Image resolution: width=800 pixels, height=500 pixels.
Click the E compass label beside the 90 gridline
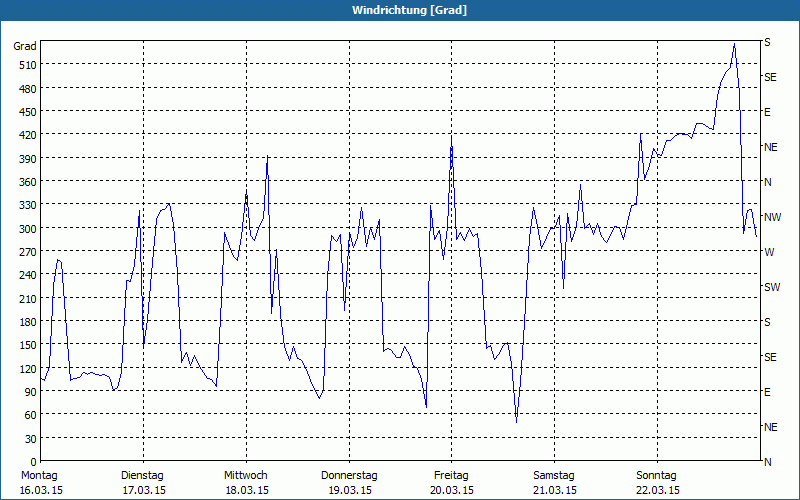coord(767,392)
